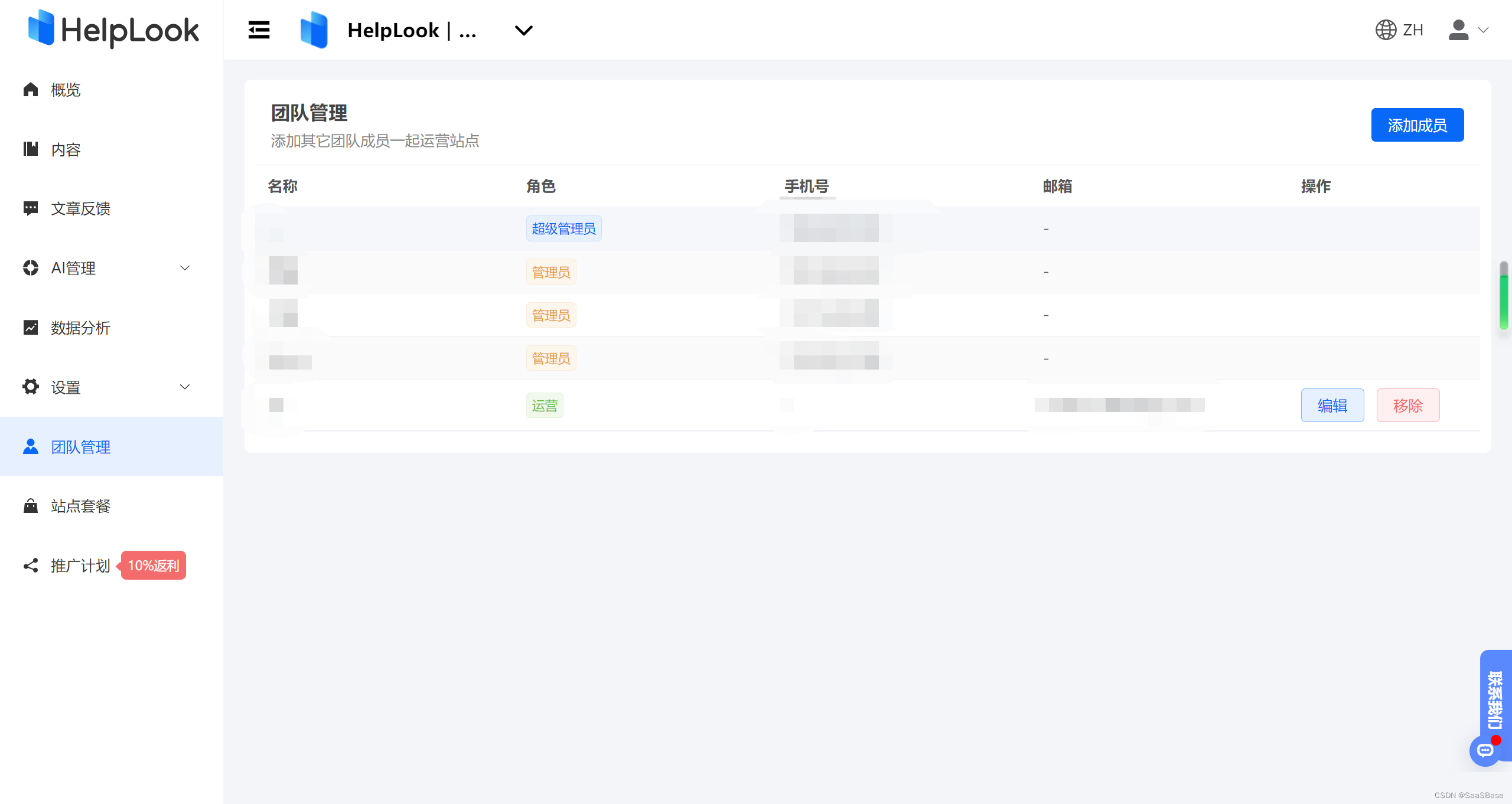This screenshot has height=804, width=1512.
Task: Click the 10%返利 red badge
Action: (x=153, y=566)
